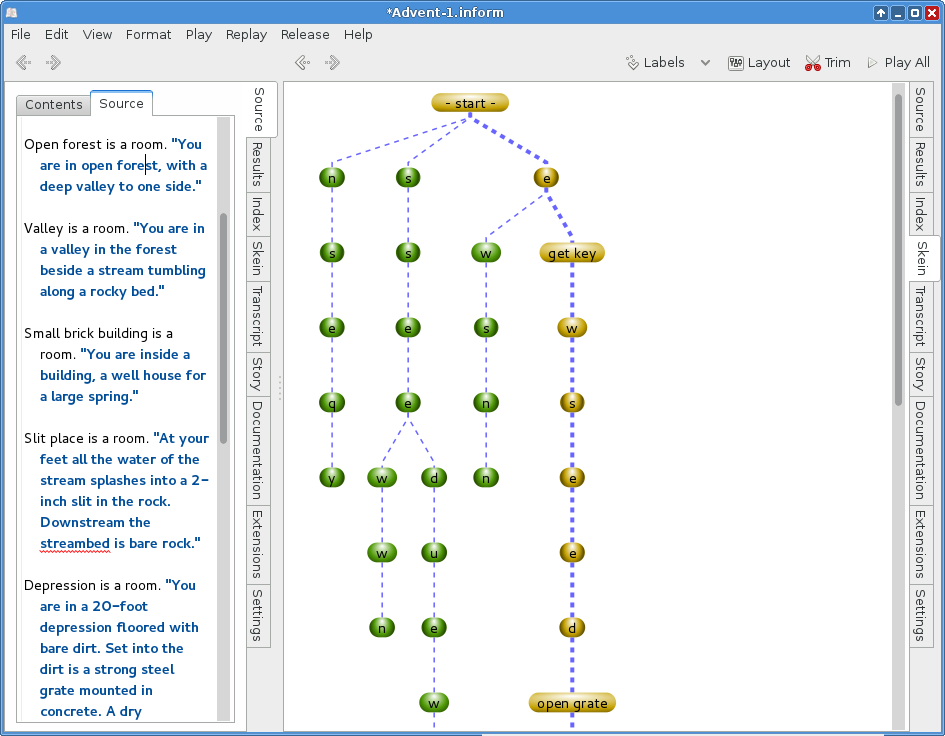Open the Play menu
Image resolution: width=945 pixels, height=736 pixels.
pyautogui.click(x=198, y=34)
